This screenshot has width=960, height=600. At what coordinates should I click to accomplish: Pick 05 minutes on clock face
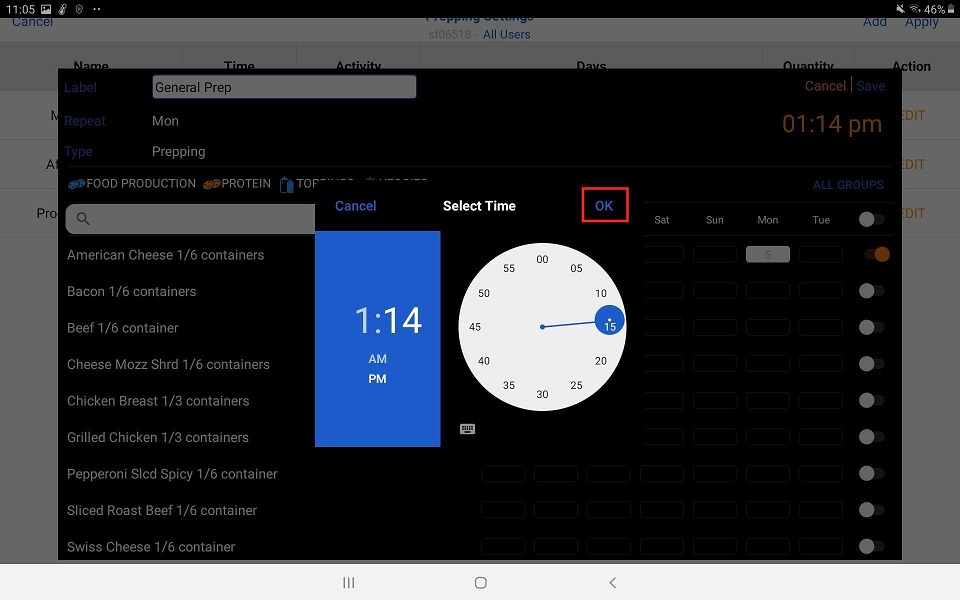pos(576,268)
